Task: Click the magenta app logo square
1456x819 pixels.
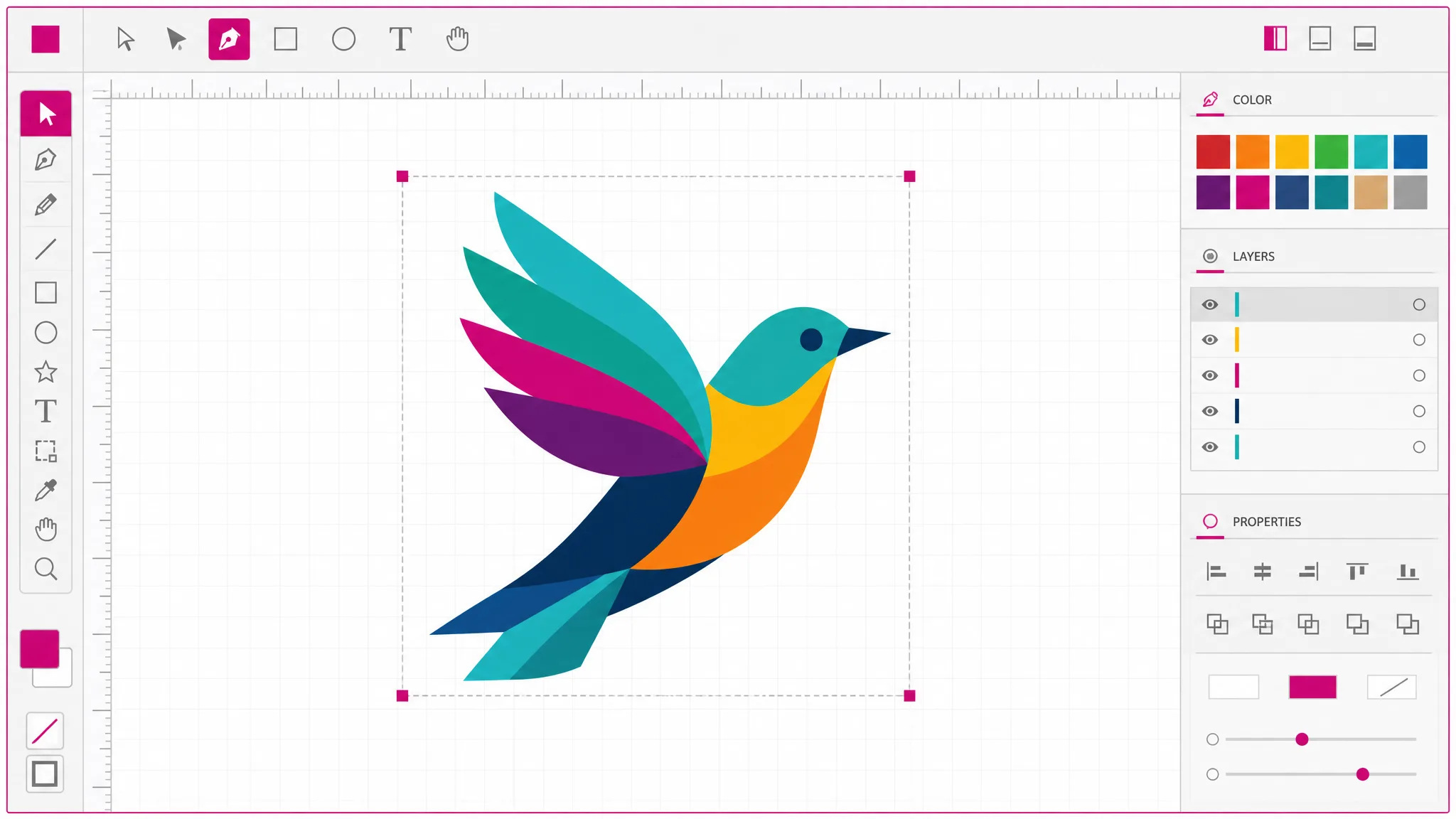Action: [45, 39]
